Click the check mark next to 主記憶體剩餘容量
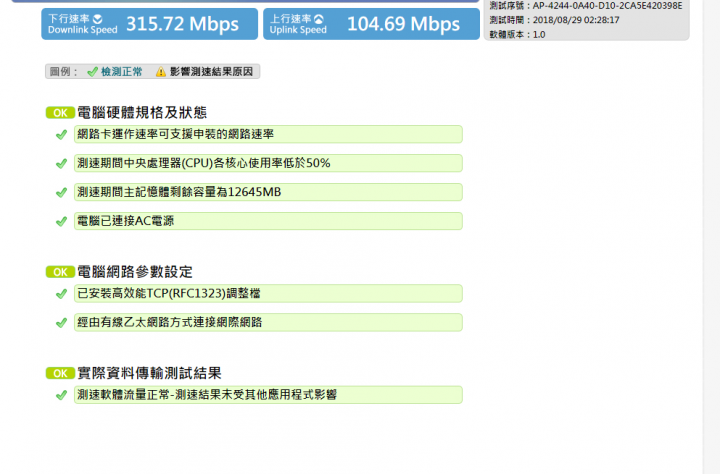This screenshot has width=720, height=474. pyautogui.click(x=62, y=192)
